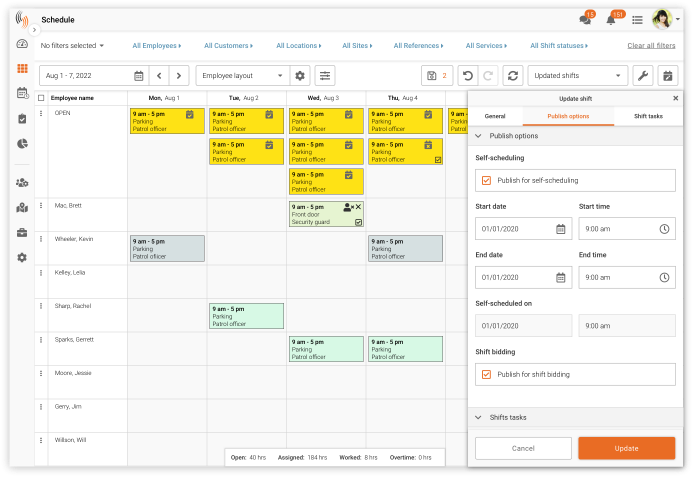Viewport: 693px width, 477px height.
Task: Open the settings gear in sidebar
Action: click(x=22, y=257)
